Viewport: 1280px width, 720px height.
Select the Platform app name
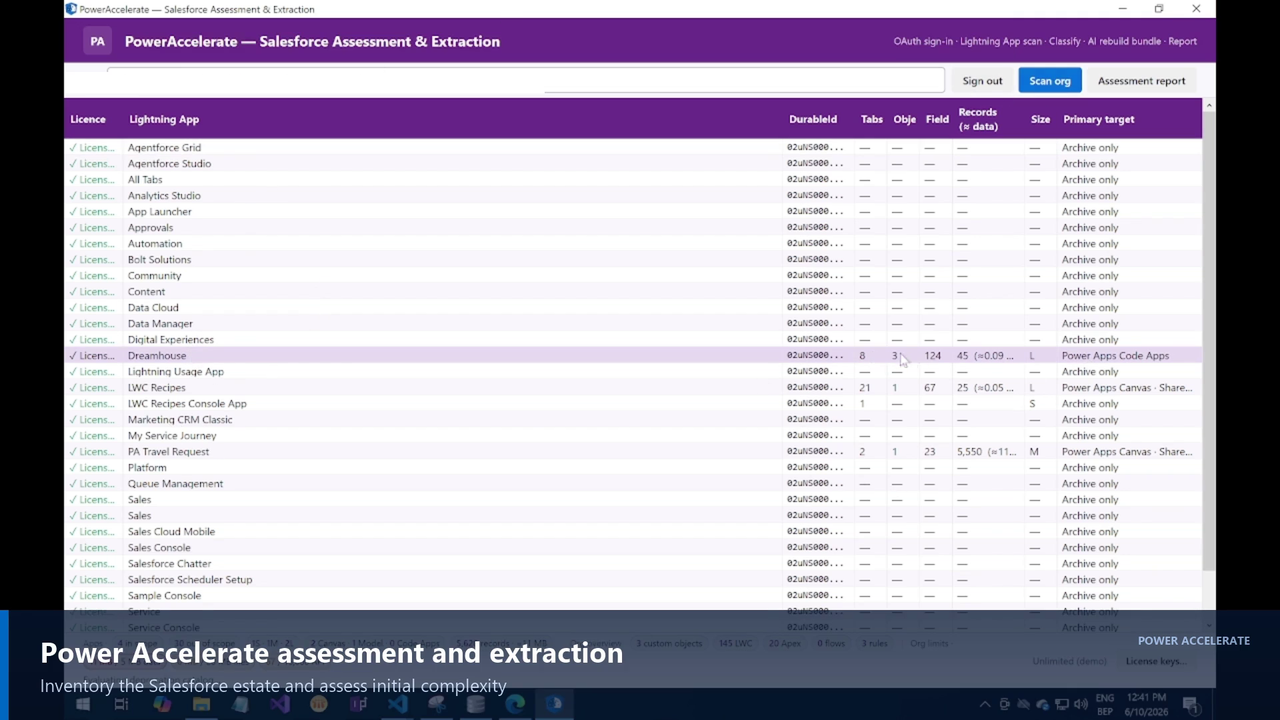147,468
